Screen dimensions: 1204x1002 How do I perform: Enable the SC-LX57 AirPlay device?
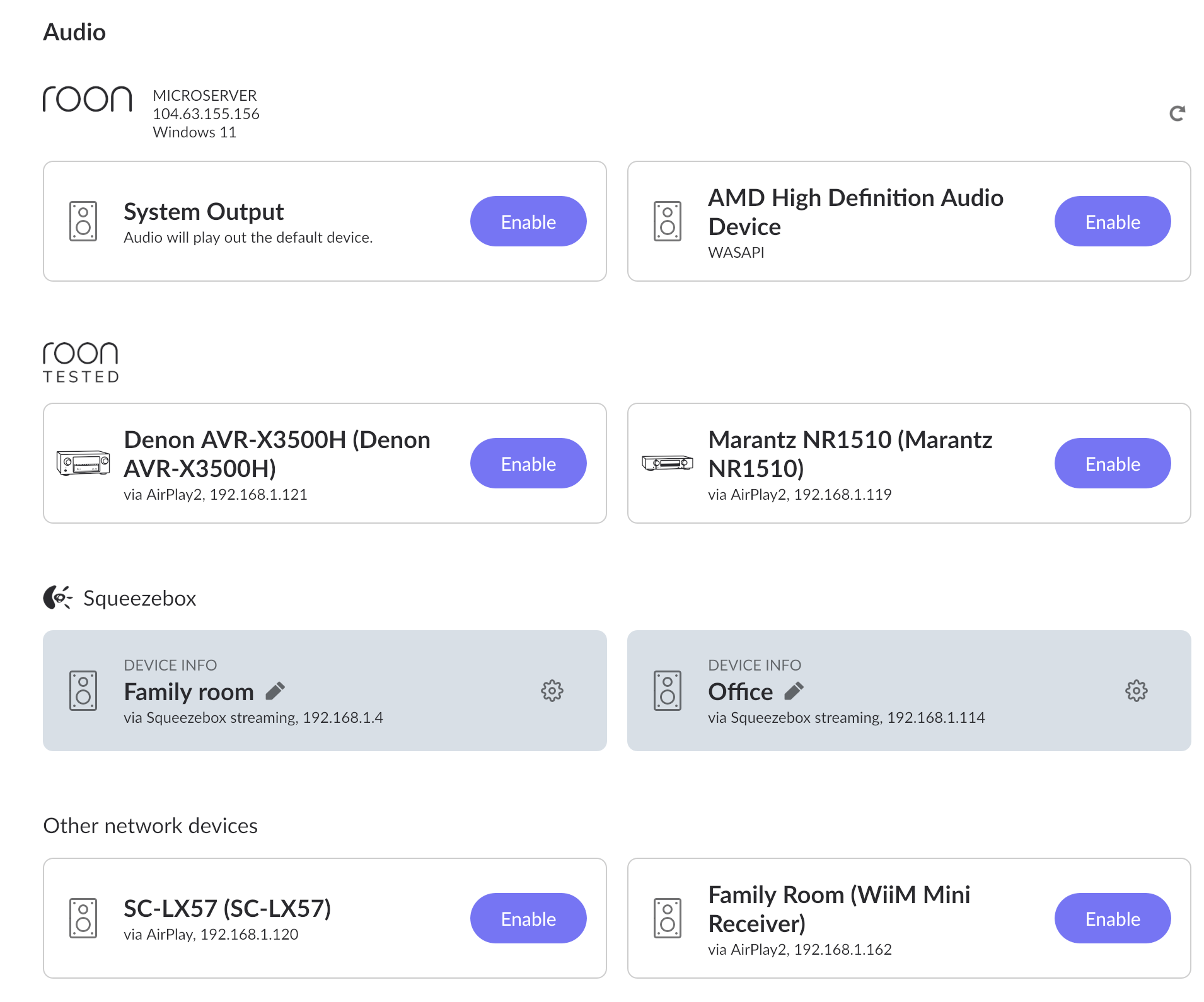tap(528, 918)
